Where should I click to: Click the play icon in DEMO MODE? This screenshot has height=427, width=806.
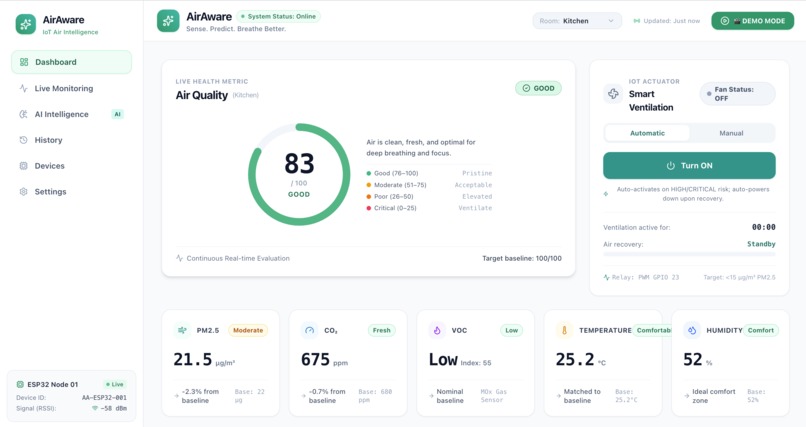point(725,21)
